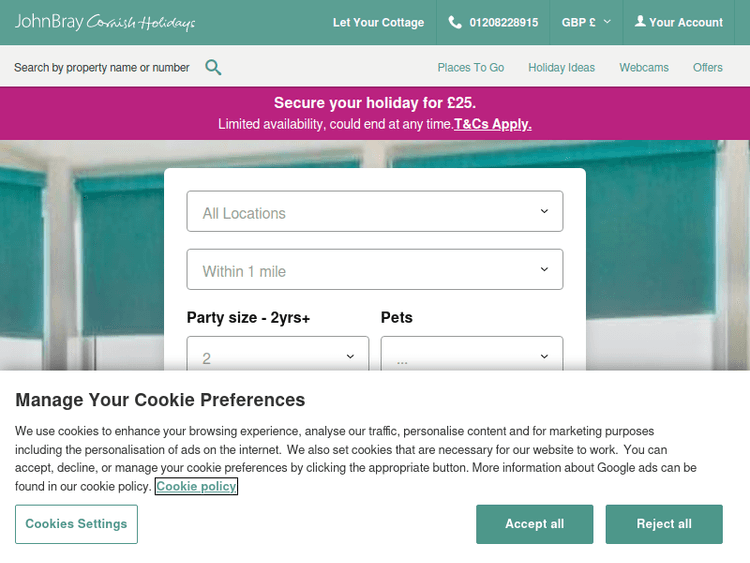Open the GBP £ currency dropdown
The width and height of the screenshot is (750, 563).
coord(586,22)
